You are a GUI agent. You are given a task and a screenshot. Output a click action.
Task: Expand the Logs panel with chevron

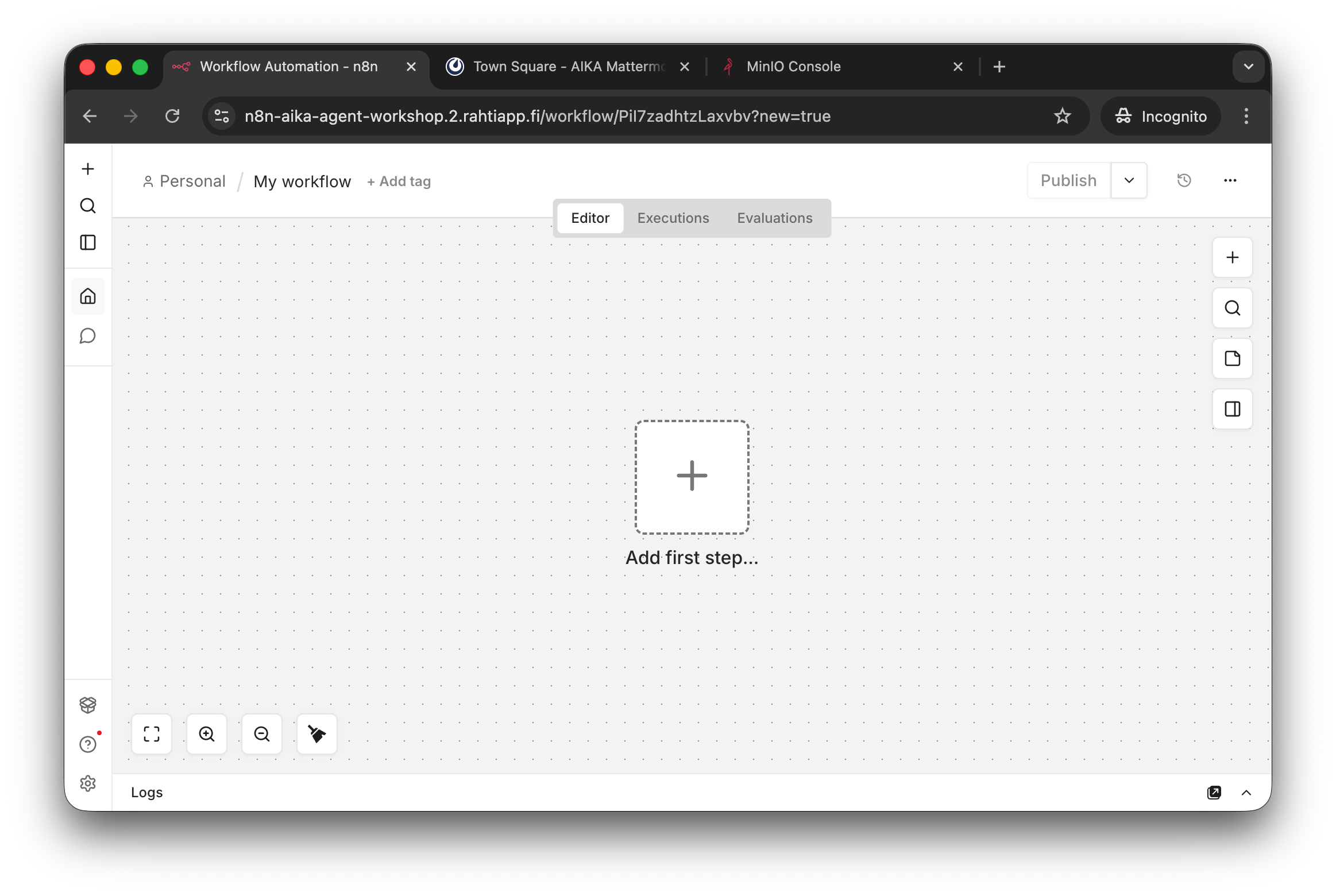pos(1246,793)
